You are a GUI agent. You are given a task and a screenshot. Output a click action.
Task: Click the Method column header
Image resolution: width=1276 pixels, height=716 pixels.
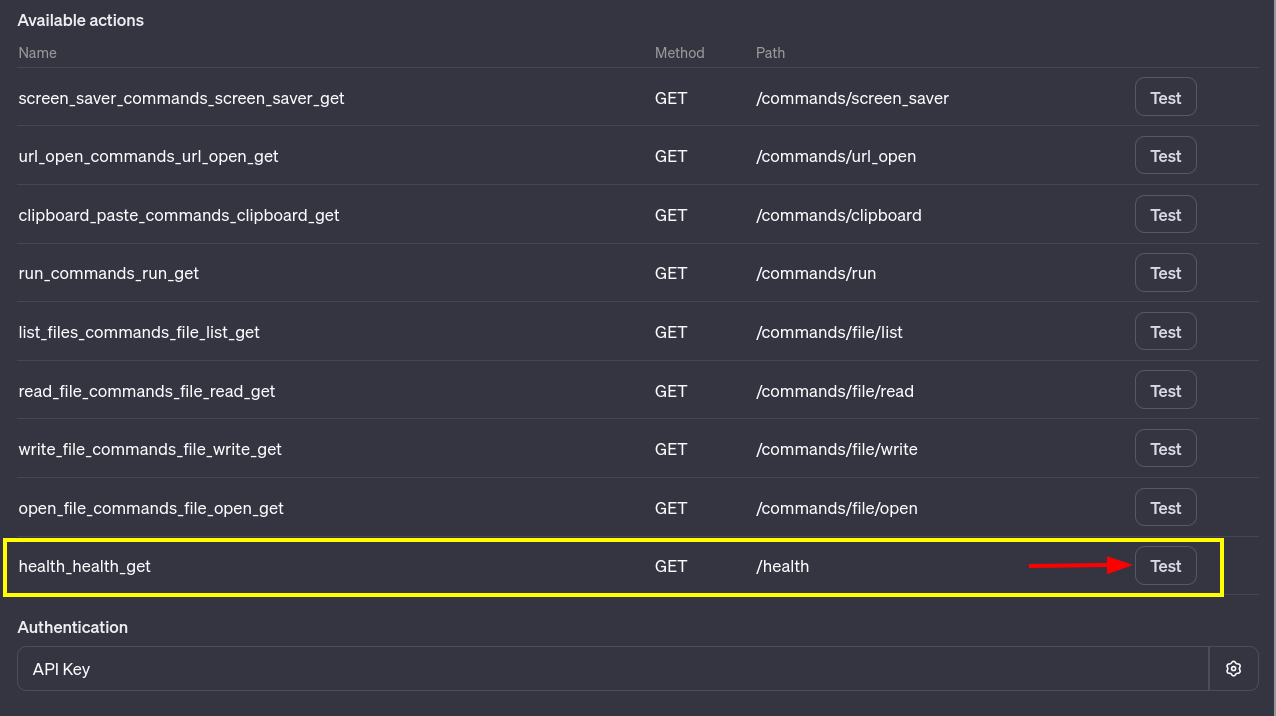coord(679,52)
